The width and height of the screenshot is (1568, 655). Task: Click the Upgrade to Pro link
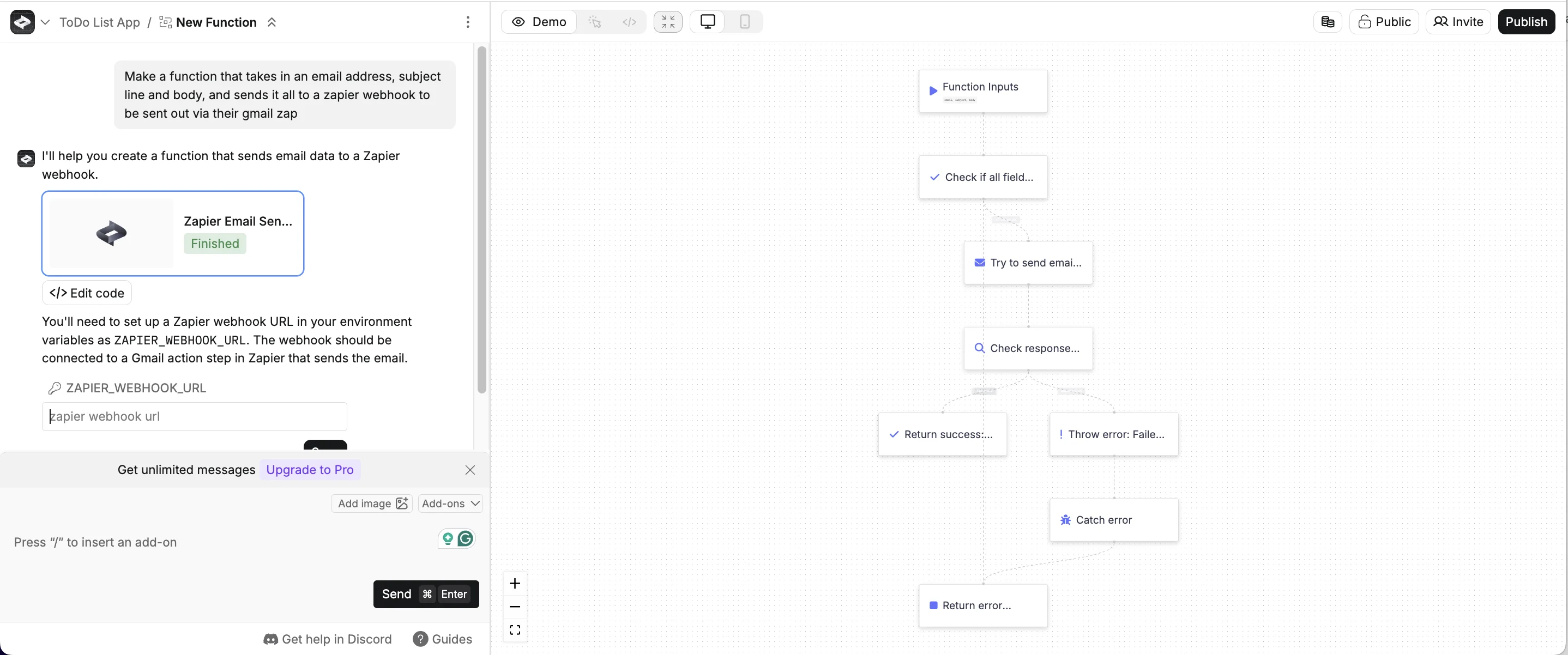click(309, 470)
